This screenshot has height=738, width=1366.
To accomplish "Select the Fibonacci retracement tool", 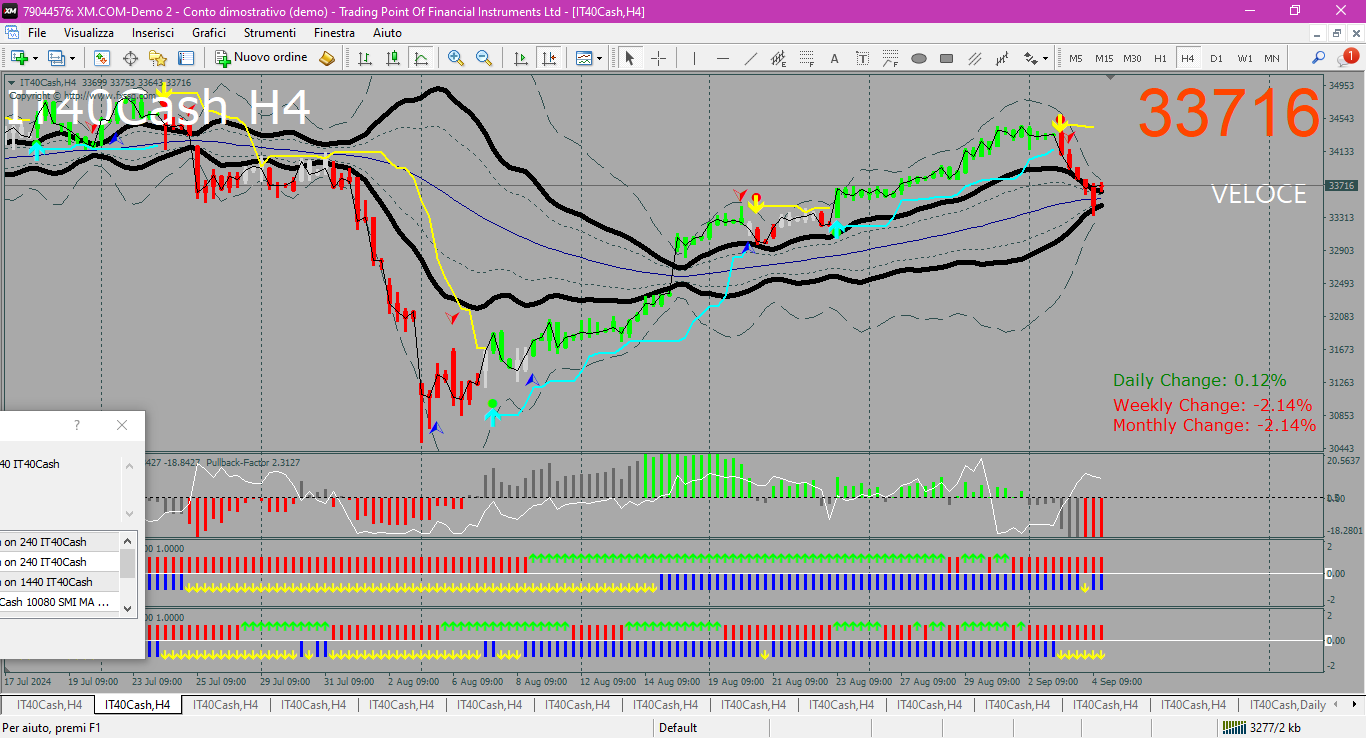I will tap(807, 58).
